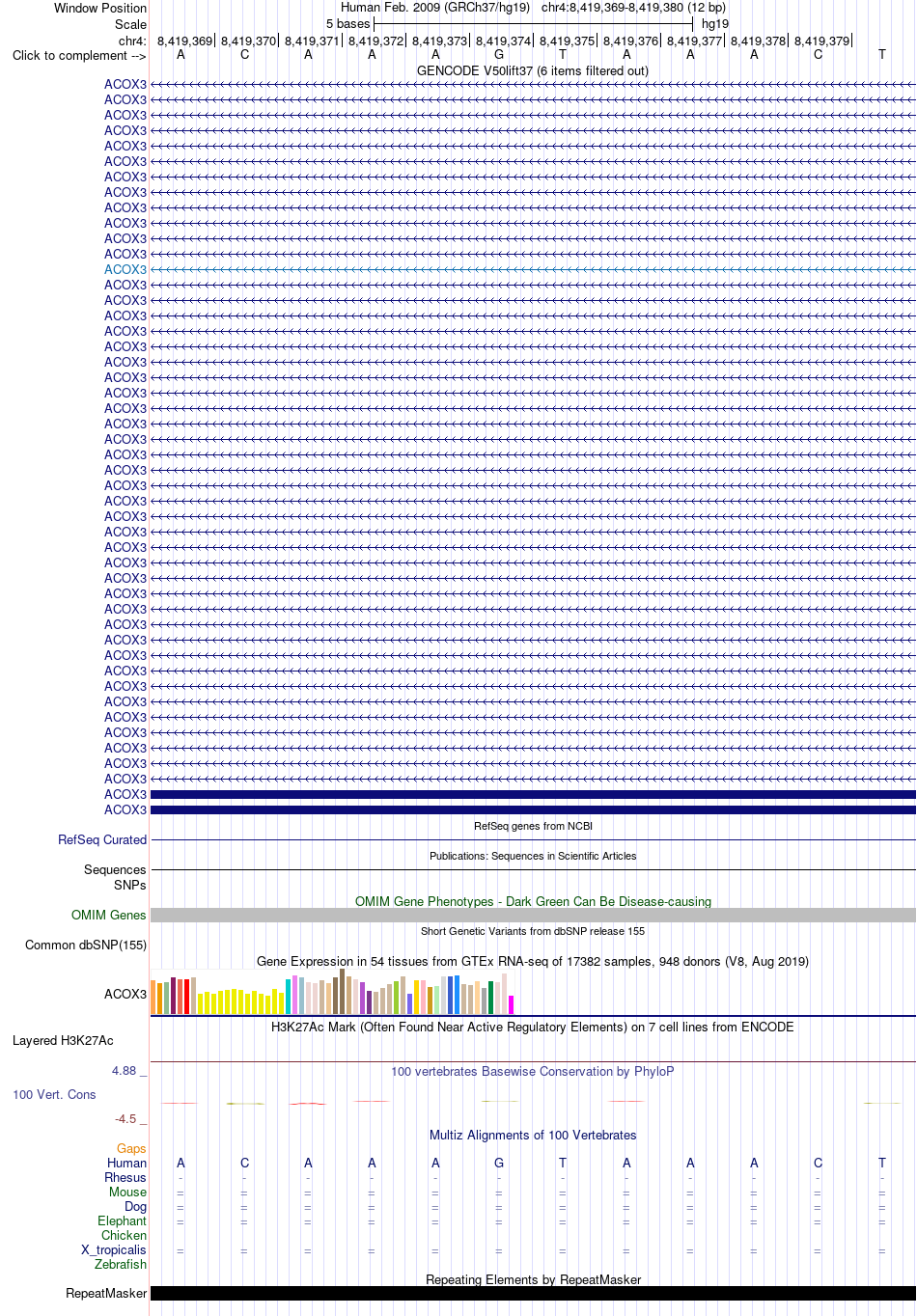Click the G base in the Human row
Screen dimensions: 917x1316
pos(499,1164)
